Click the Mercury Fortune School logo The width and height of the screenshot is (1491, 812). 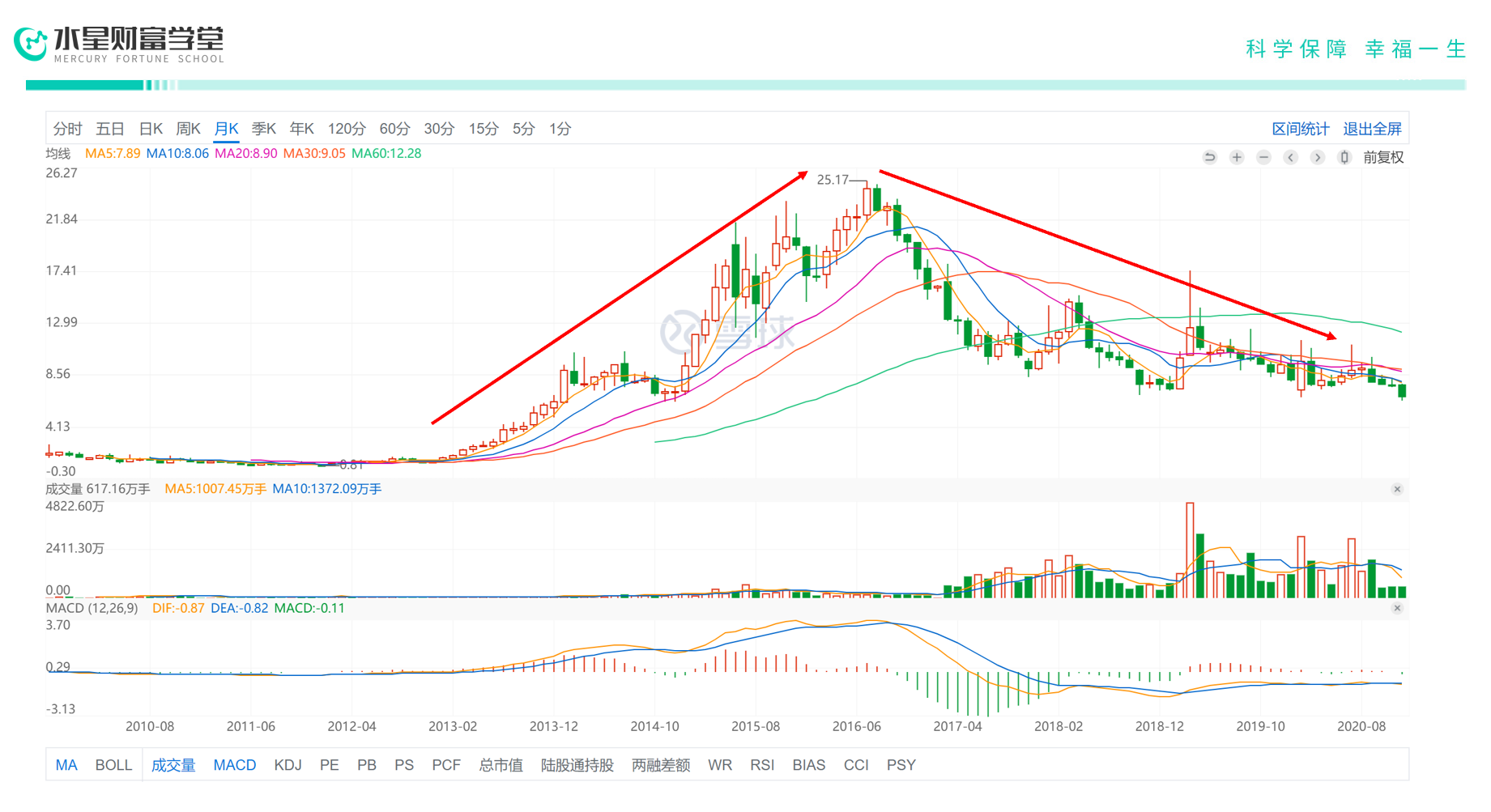[118, 44]
